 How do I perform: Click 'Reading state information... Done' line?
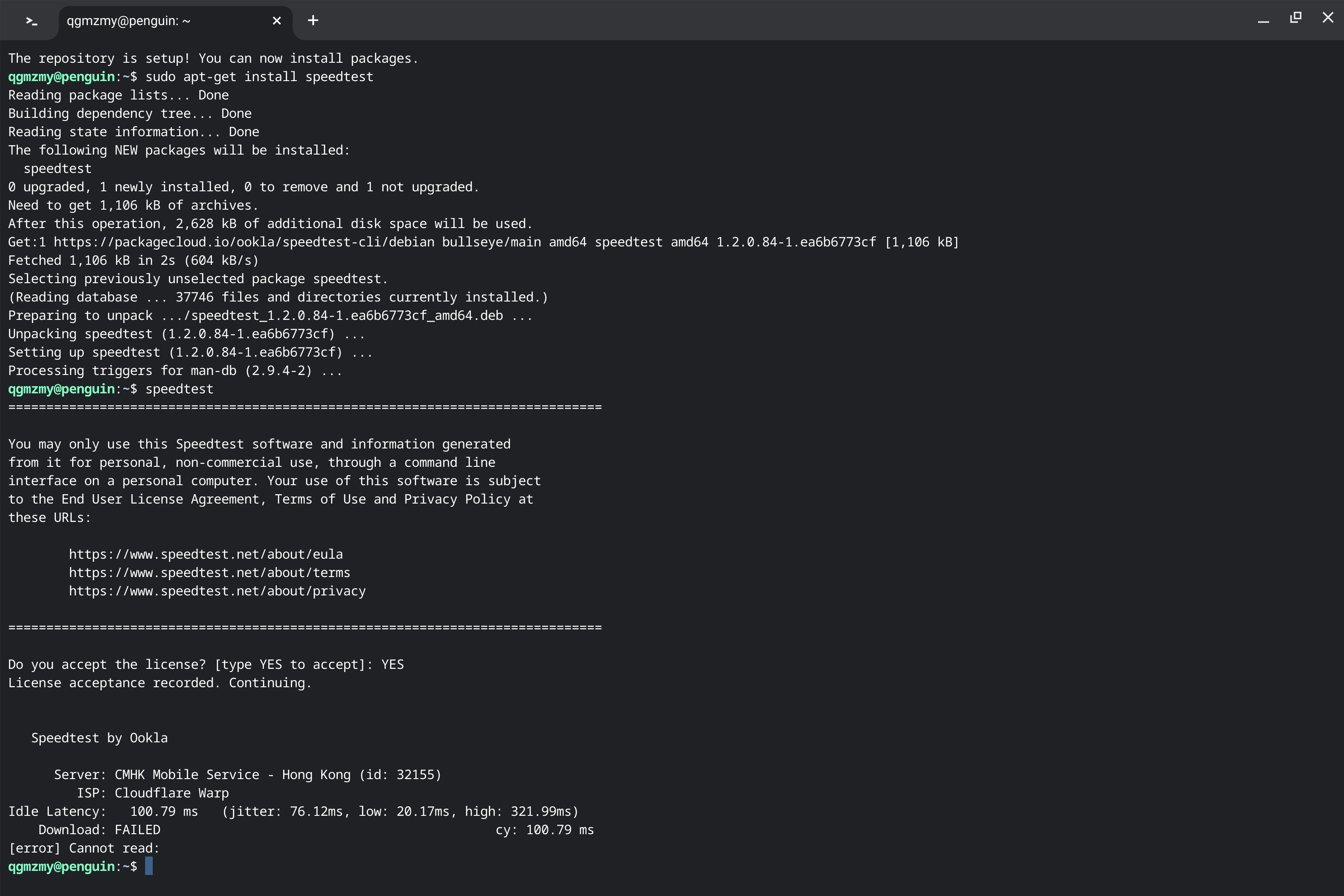pyautogui.click(x=134, y=131)
